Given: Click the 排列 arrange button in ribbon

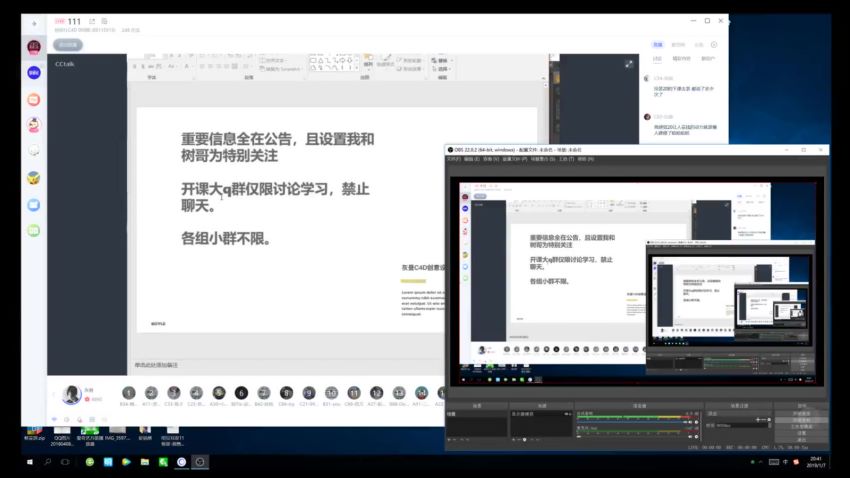Looking at the screenshot, I should click(368, 60).
